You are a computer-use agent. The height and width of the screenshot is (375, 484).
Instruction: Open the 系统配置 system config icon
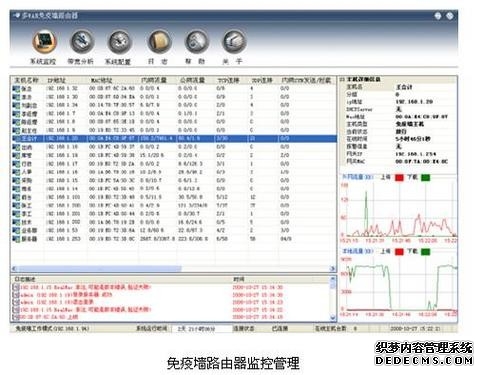point(120,42)
